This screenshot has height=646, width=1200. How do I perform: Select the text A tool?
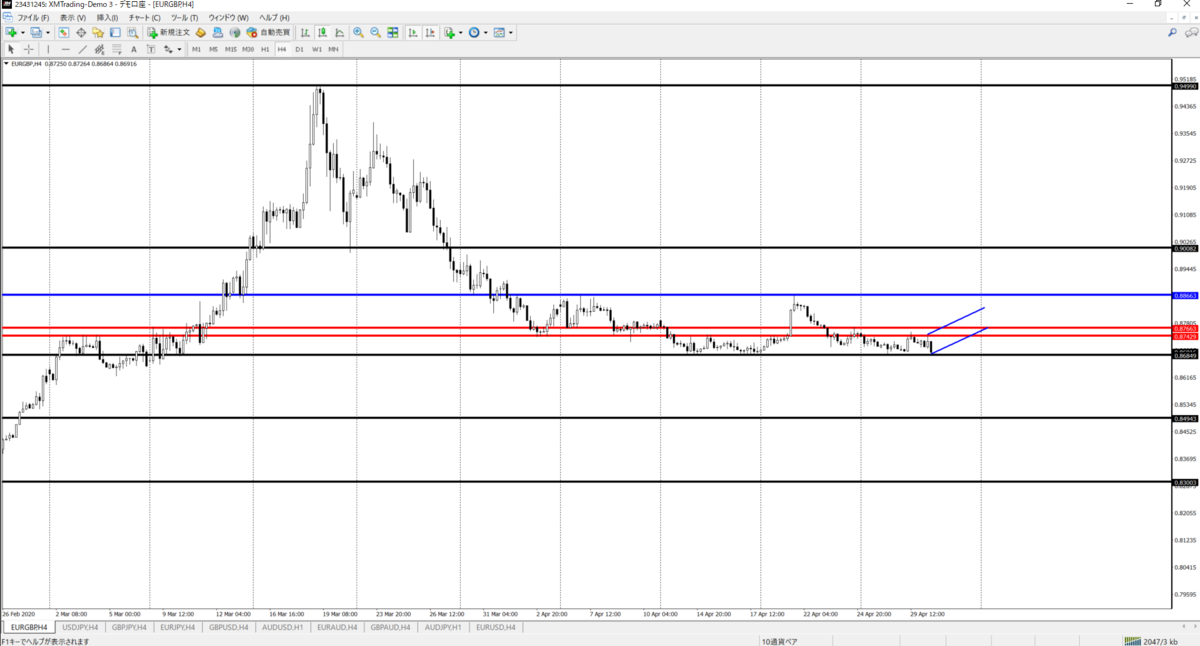coord(134,49)
